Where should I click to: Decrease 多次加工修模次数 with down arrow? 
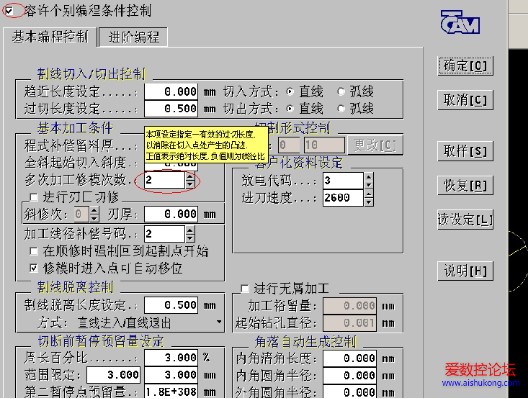click(x=190, y=184)
